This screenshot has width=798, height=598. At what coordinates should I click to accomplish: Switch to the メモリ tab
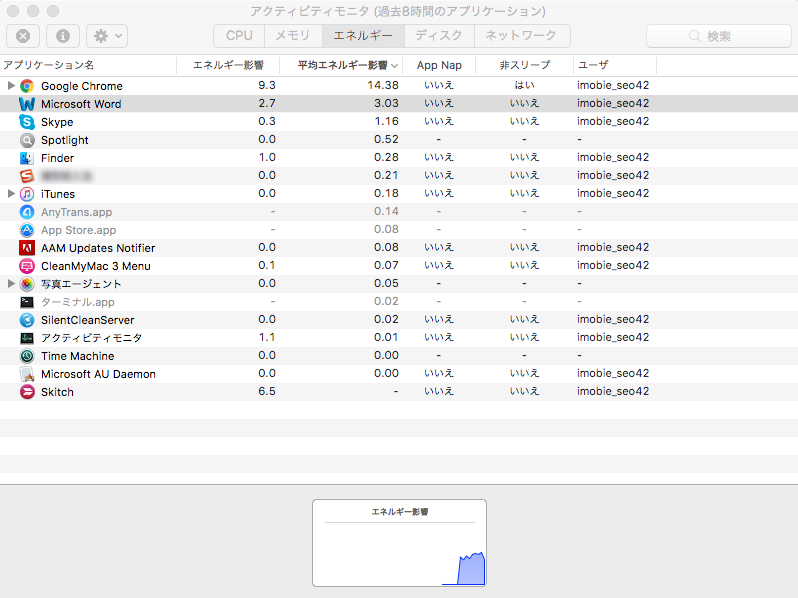coord(293,36)
